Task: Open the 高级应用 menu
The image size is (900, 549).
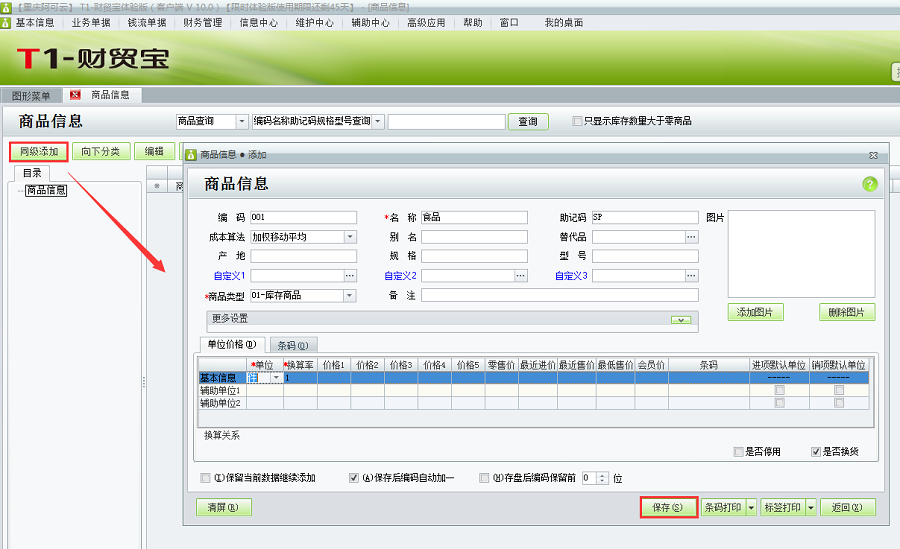Action: 426,22
